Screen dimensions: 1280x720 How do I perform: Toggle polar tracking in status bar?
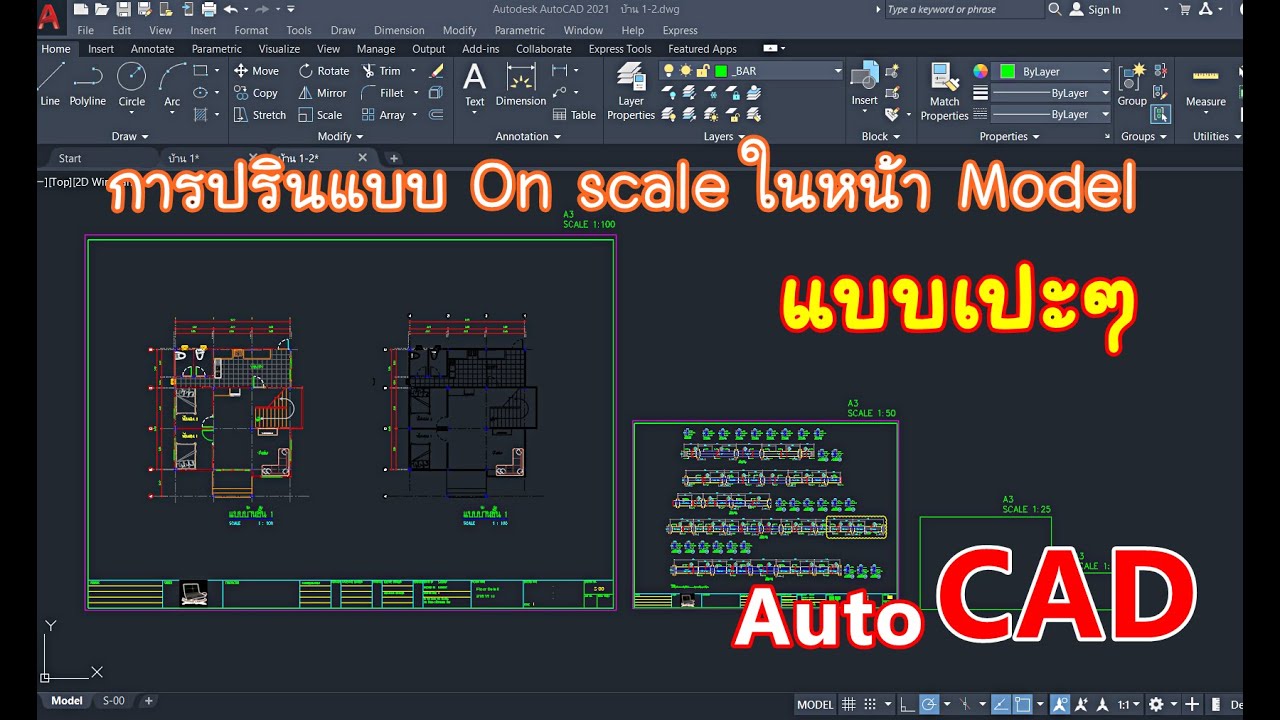click(929, 705)
